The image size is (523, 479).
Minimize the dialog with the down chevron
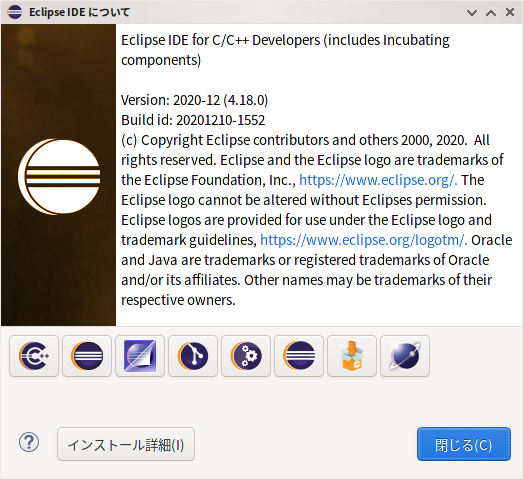472,13
